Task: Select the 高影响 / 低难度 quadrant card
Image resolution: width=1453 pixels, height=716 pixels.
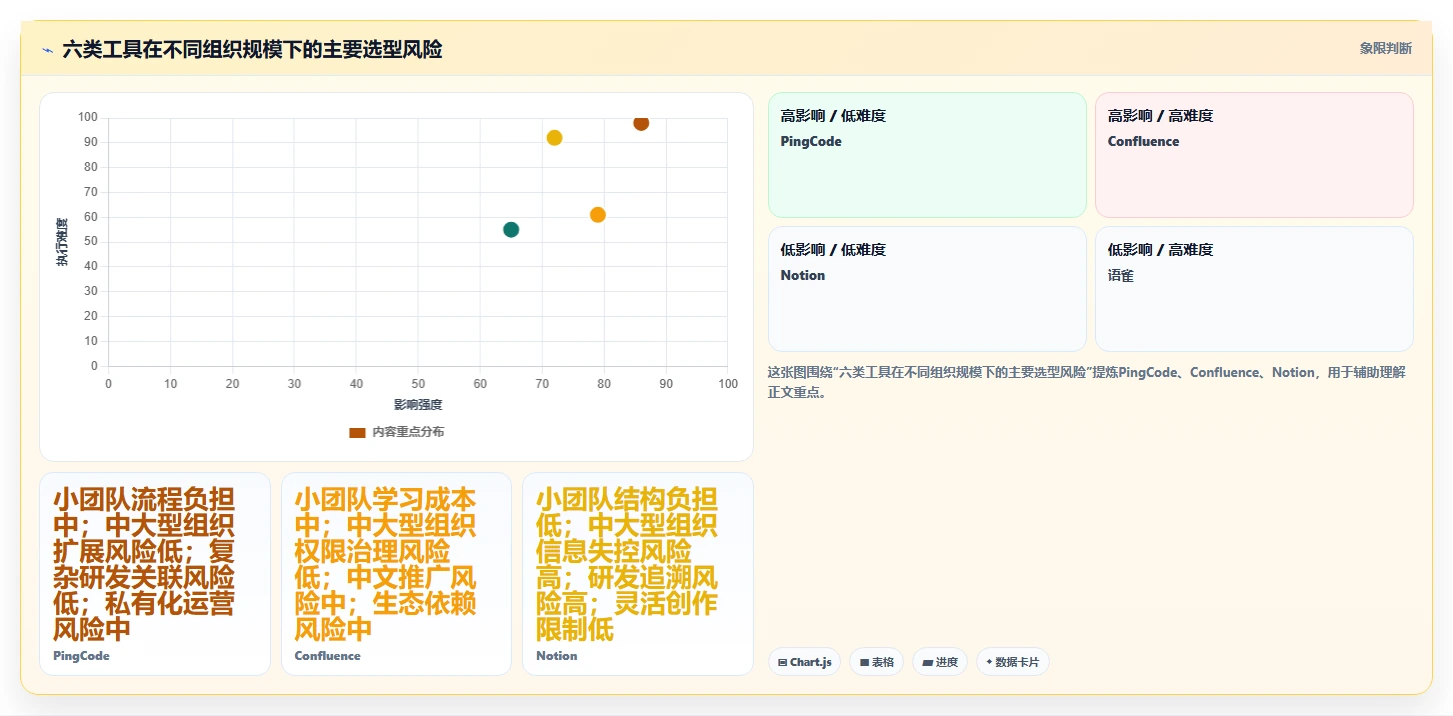Action: tap(927, 155)
